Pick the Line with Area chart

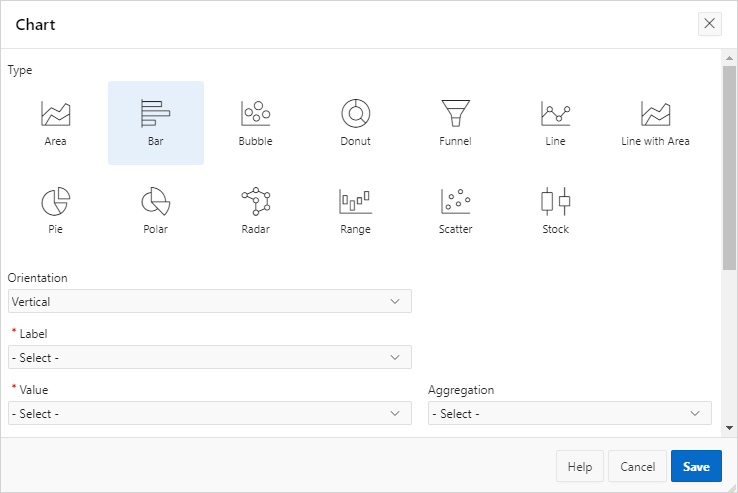tap(655, 123)
